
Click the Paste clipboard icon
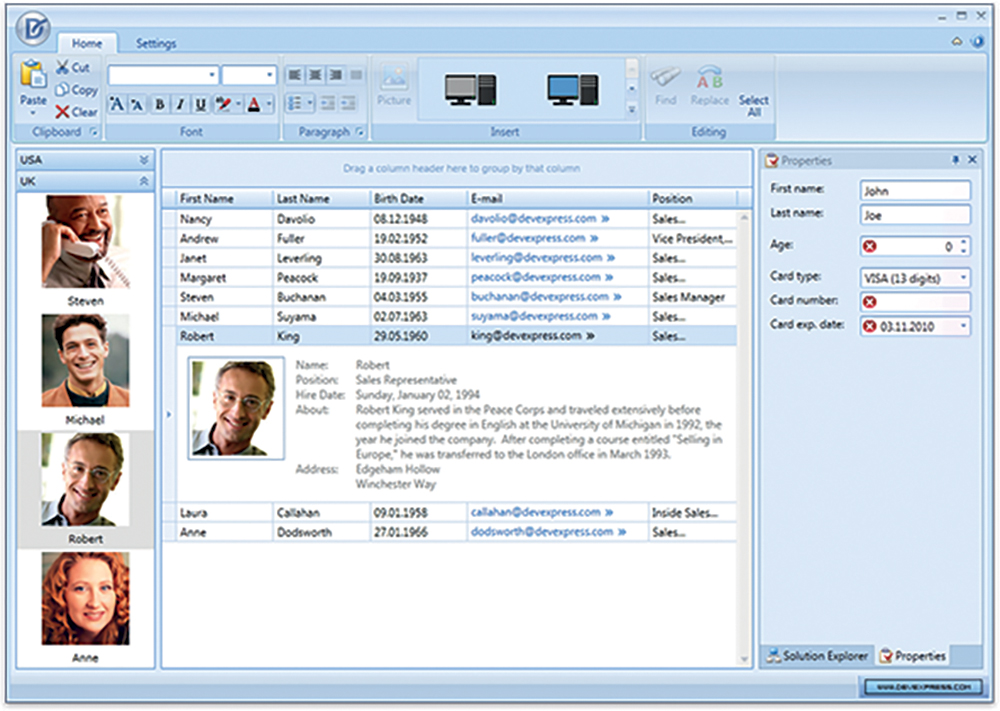(x=33, y=75)
